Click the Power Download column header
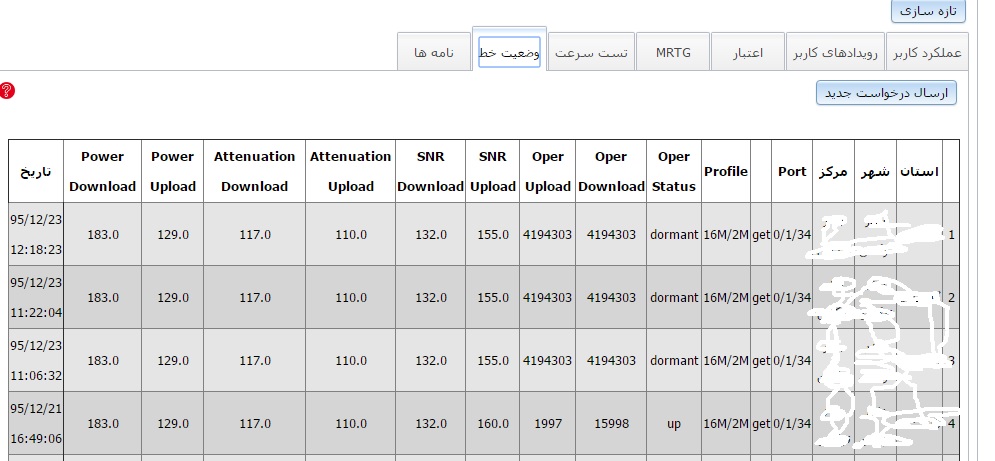This screenshot has width=995, height=461. 102,171
